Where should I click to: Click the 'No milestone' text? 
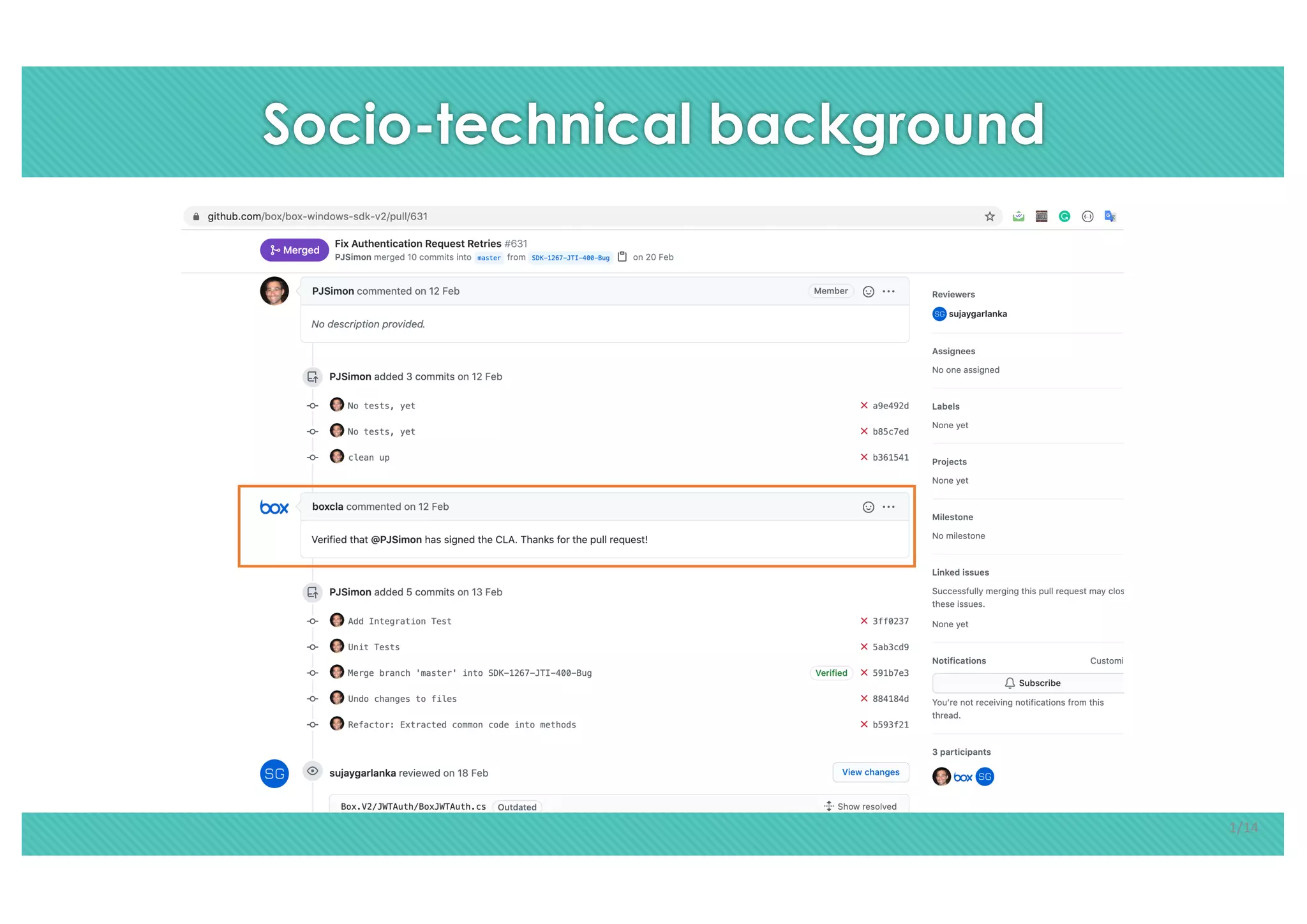click(959, 536)
